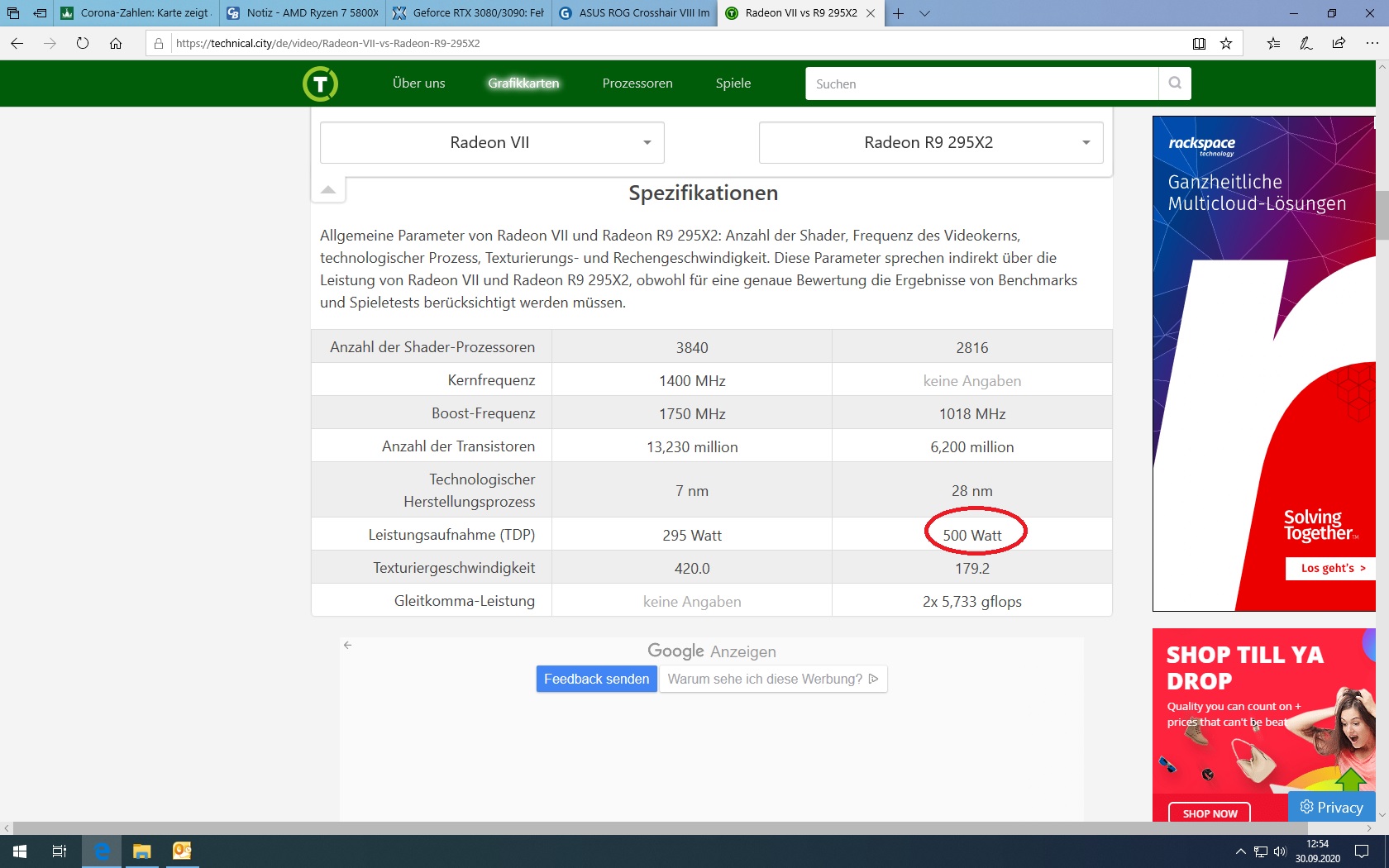Click Los geht's in Rackspace ad
Image resolution: width=1389 pixels, height=868 pixels.
[1331, 569]
